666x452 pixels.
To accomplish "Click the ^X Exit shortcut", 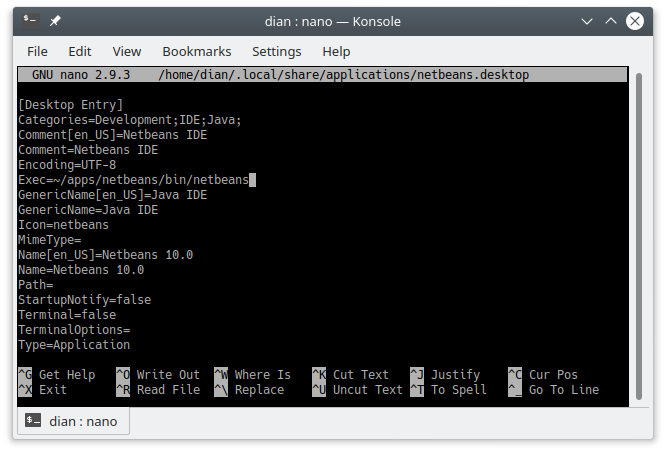I will pyautogui.click(x=42, y=390).
